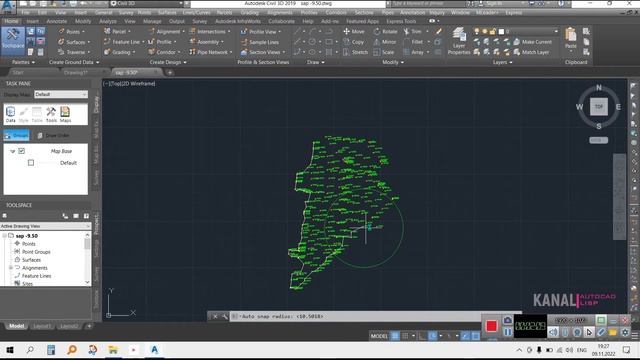The height and width of the screenshot is (360, 640).
Task: Click the Points tool icon
Action: 61,31
